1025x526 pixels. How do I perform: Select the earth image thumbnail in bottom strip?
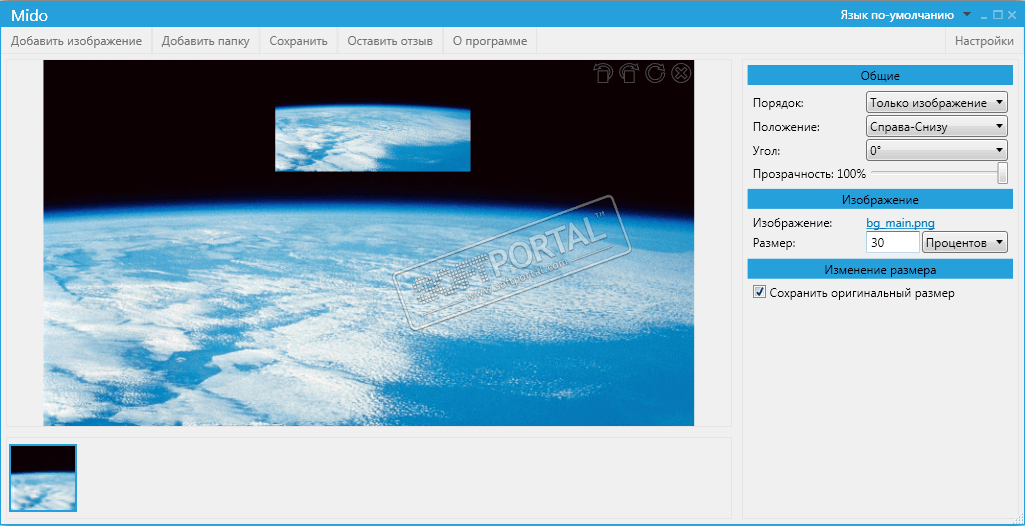point(43,478)
